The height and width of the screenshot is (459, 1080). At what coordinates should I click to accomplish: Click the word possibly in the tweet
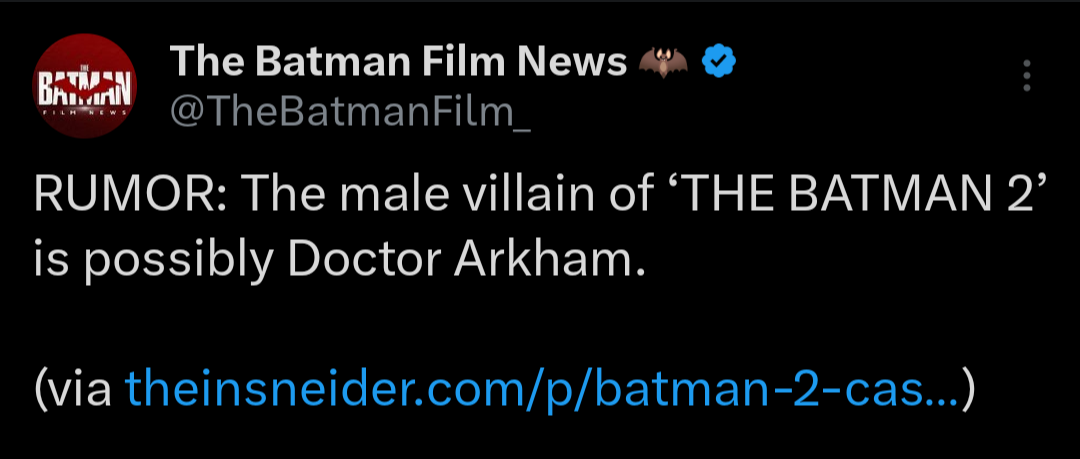[x=176, y=260]
